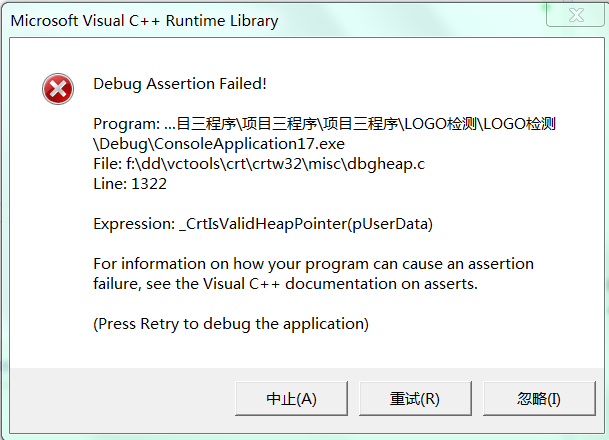
Task: Click the word Expression: label
Action: pos(134,224)
